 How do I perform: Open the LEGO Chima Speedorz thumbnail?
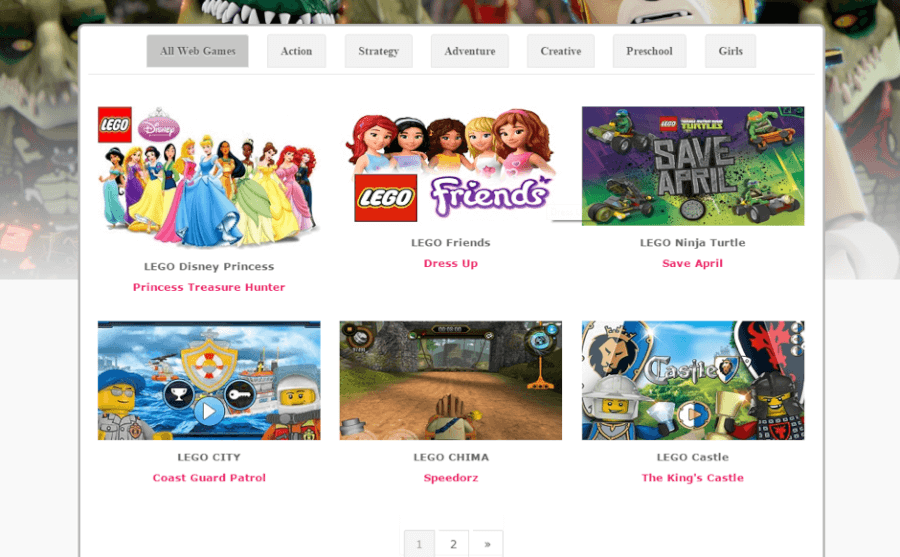pyautogui.click(x=451, y=380)
